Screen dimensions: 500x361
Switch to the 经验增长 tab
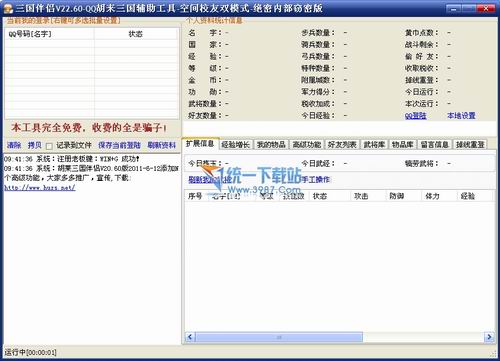tap(236, 145)
